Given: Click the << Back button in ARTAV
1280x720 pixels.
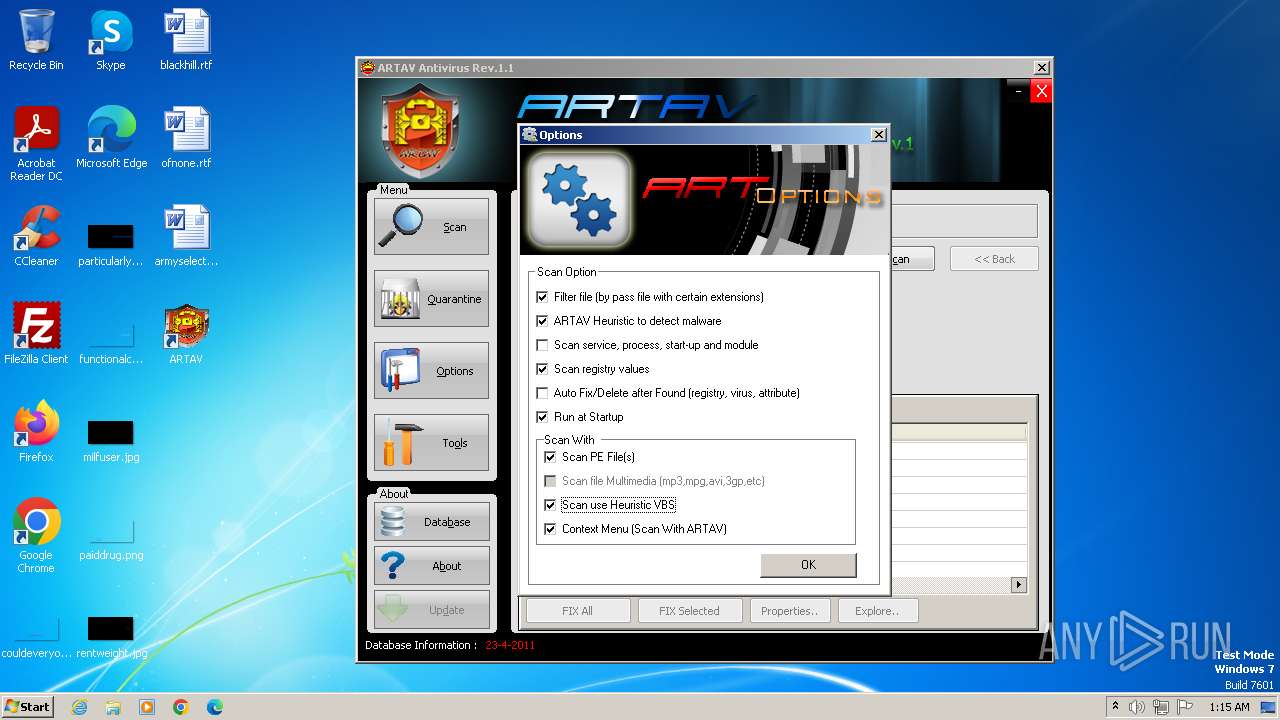Looking at the screenshot, I should (x=994, y=259).
